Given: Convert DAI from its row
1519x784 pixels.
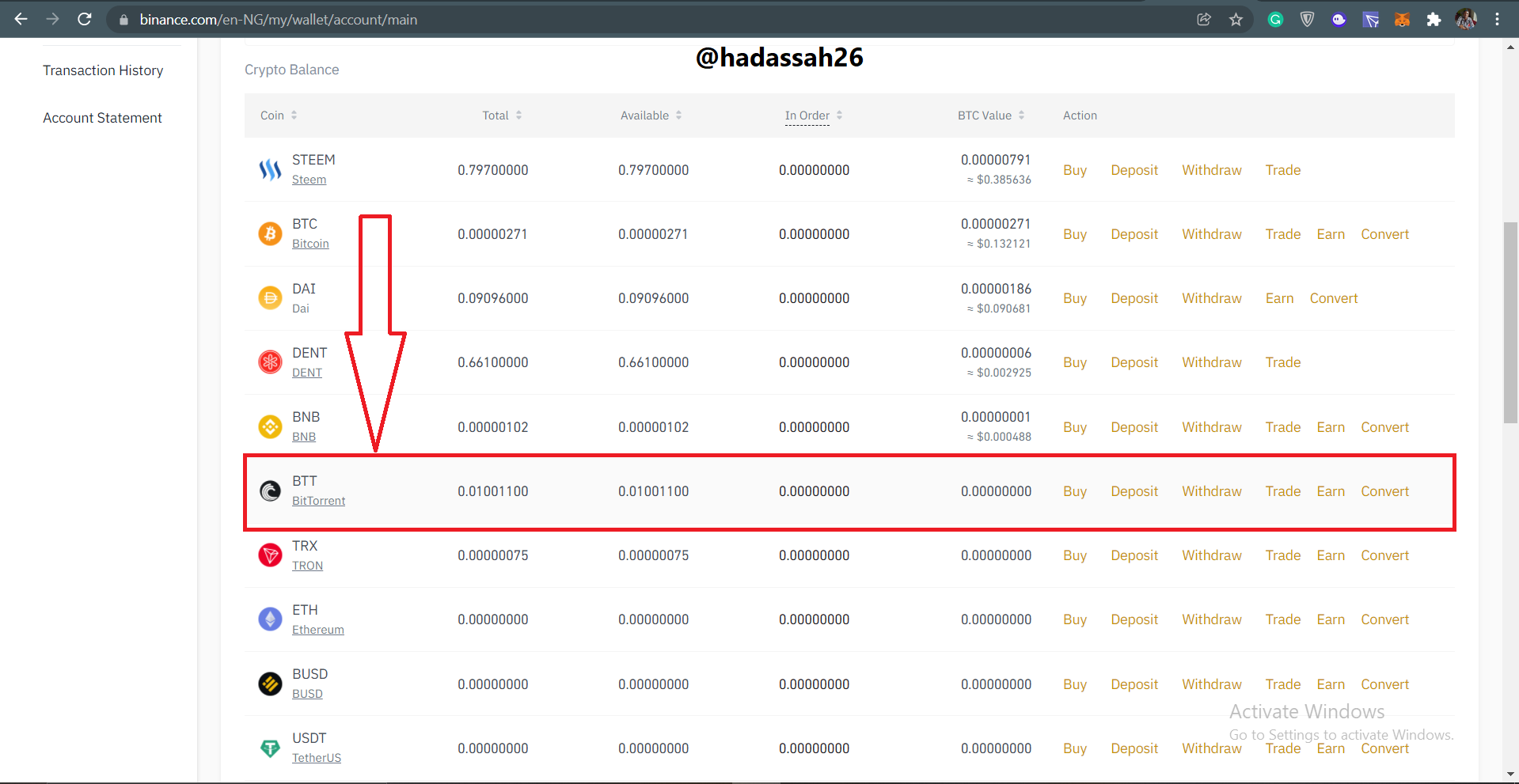Looking at the screenshot, I should (1333, 298).
